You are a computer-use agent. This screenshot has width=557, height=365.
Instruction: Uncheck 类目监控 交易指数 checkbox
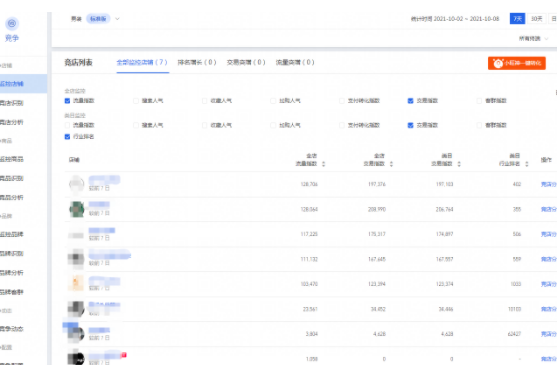[x=410, y=125]
